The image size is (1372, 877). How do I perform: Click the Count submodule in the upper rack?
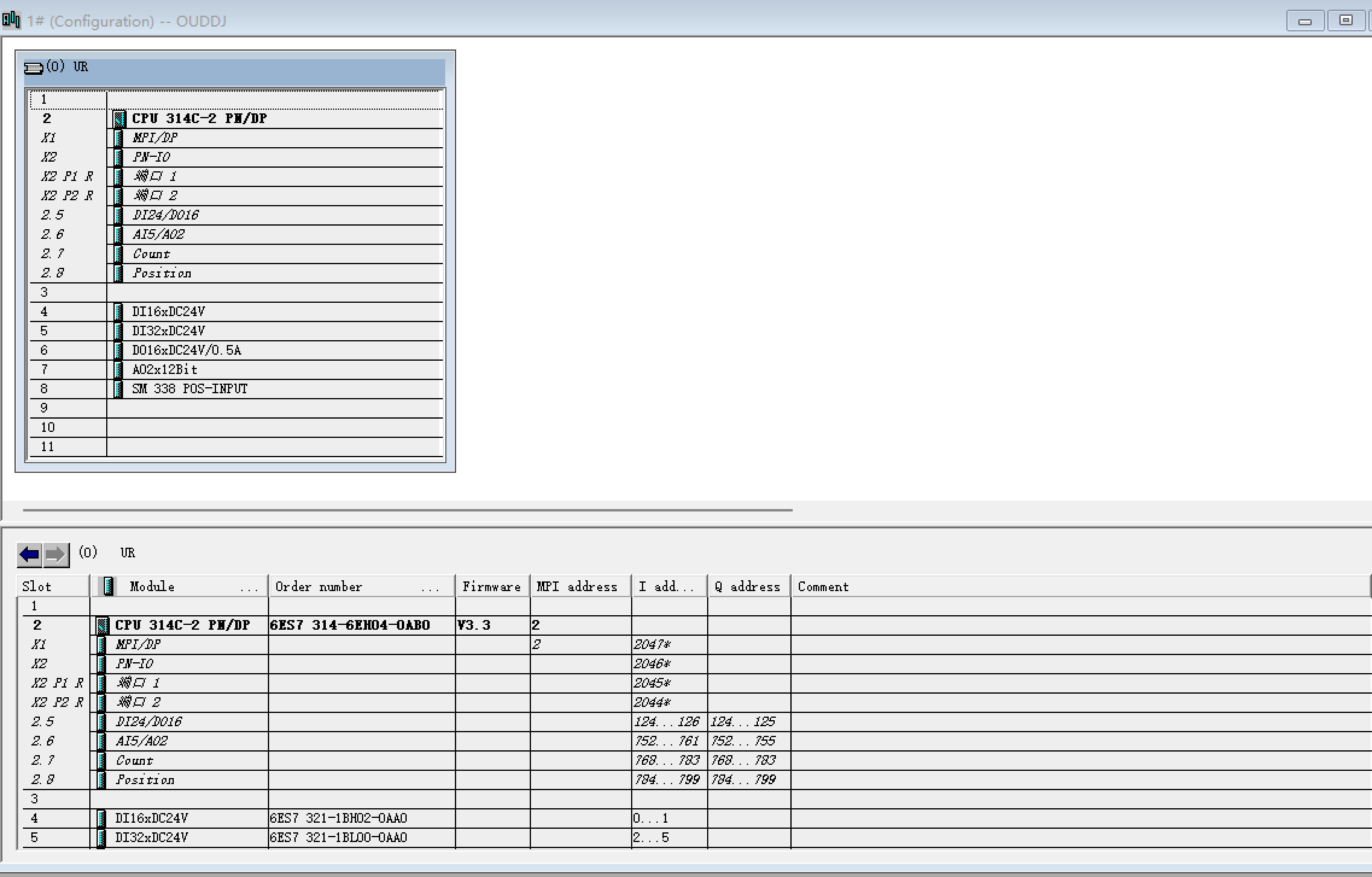click(151, 254)
